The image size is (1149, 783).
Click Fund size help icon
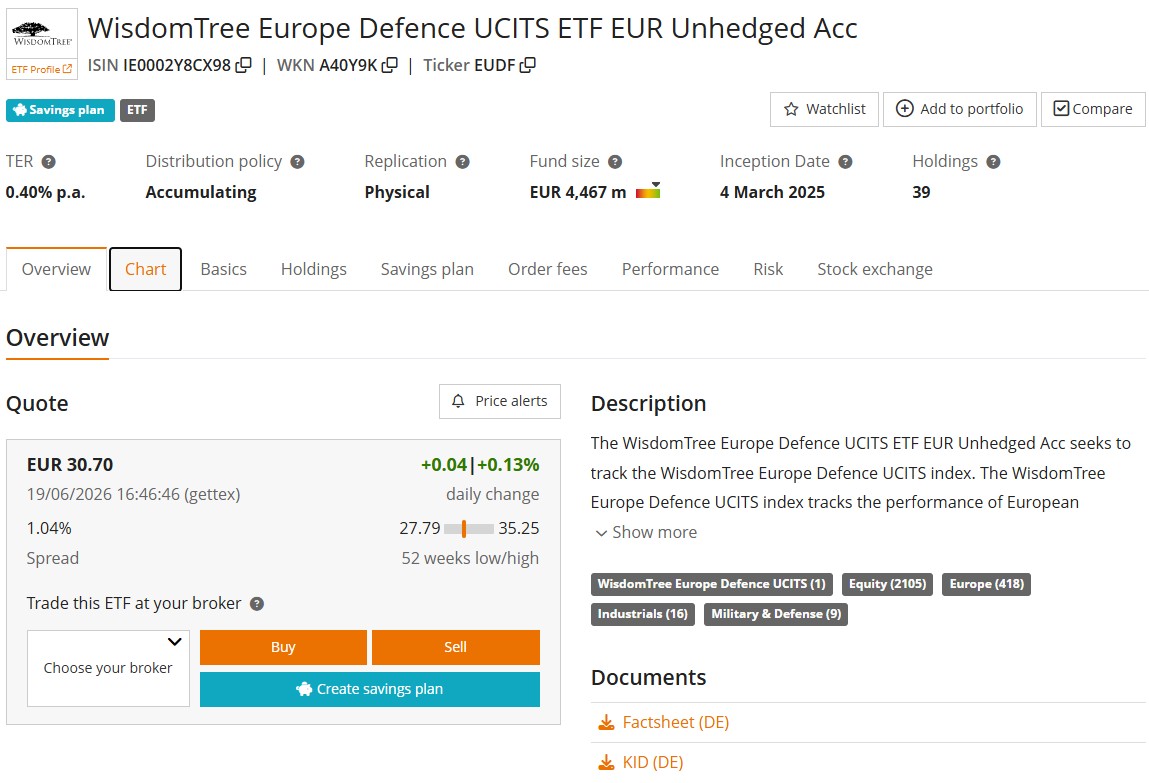pyautogui.click(x=616, y=162)
